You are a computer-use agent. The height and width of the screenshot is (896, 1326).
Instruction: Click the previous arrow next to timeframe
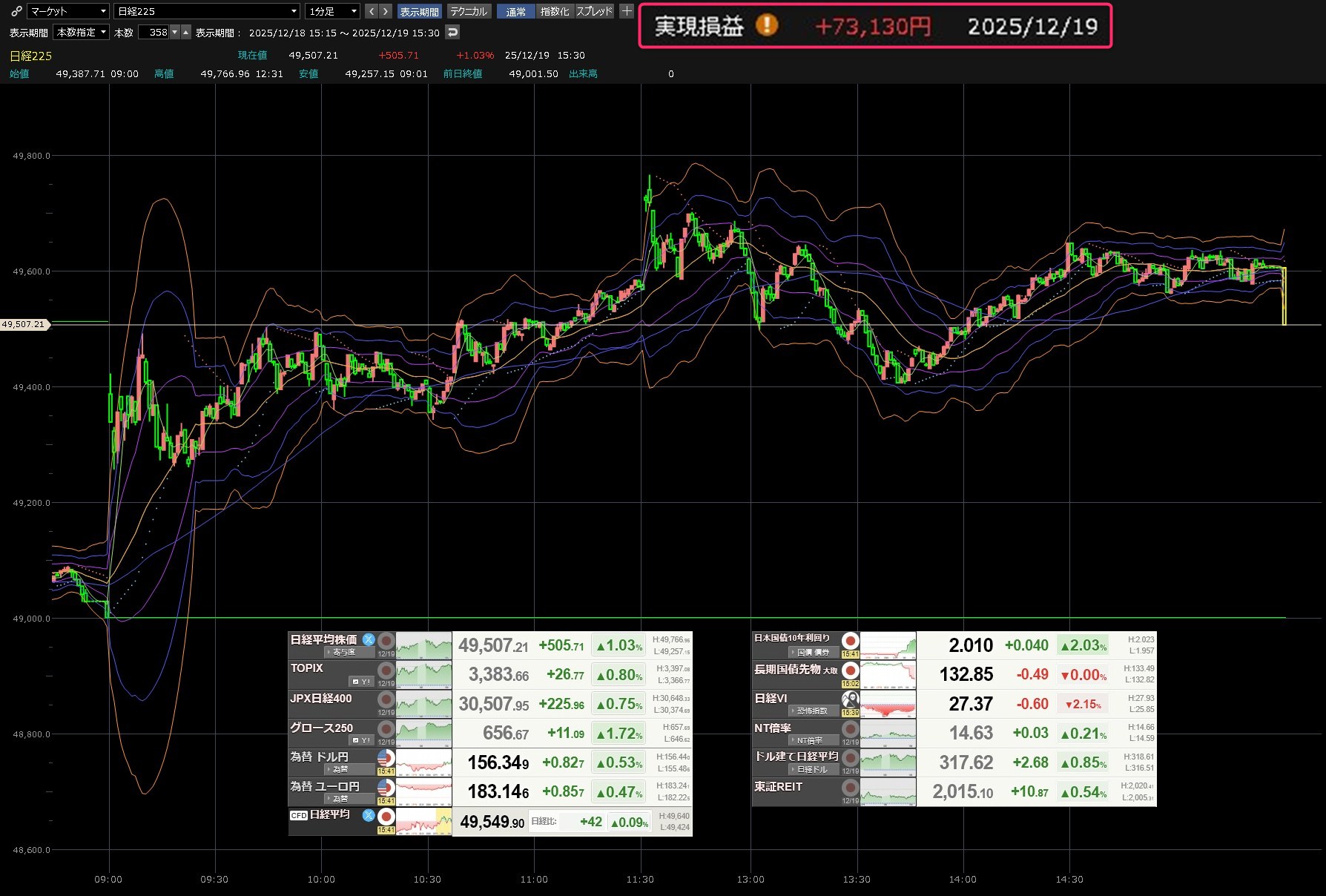pyautogui.click(x=371, y=11)
